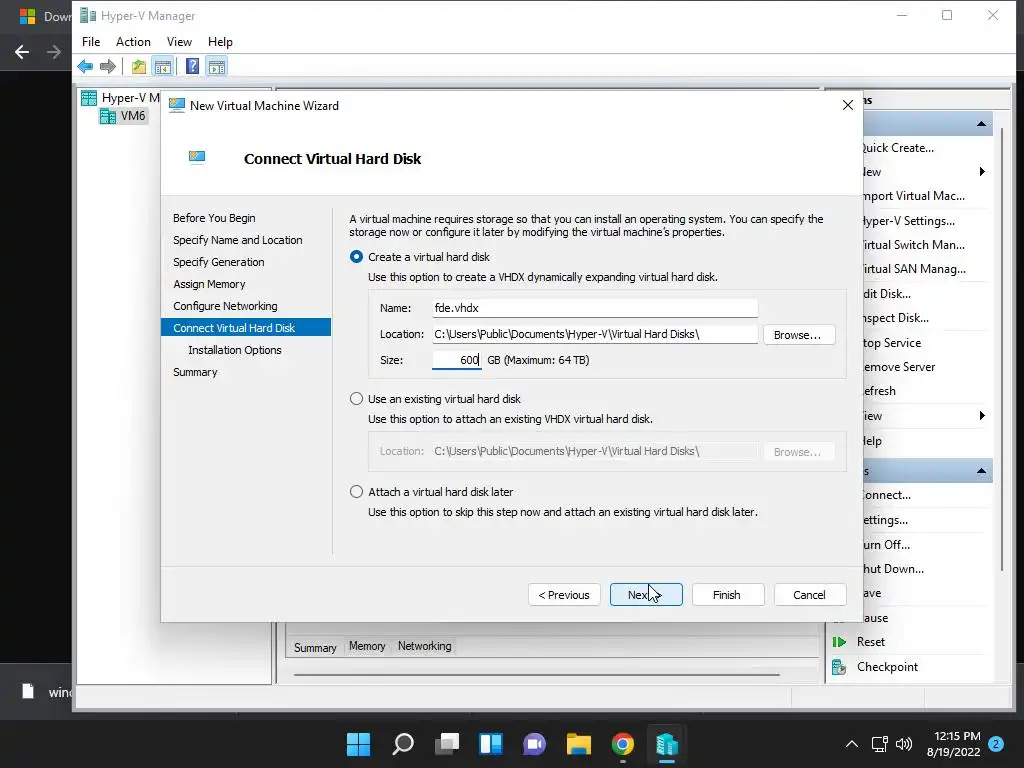Click the Reset action icon

[839, 642]
